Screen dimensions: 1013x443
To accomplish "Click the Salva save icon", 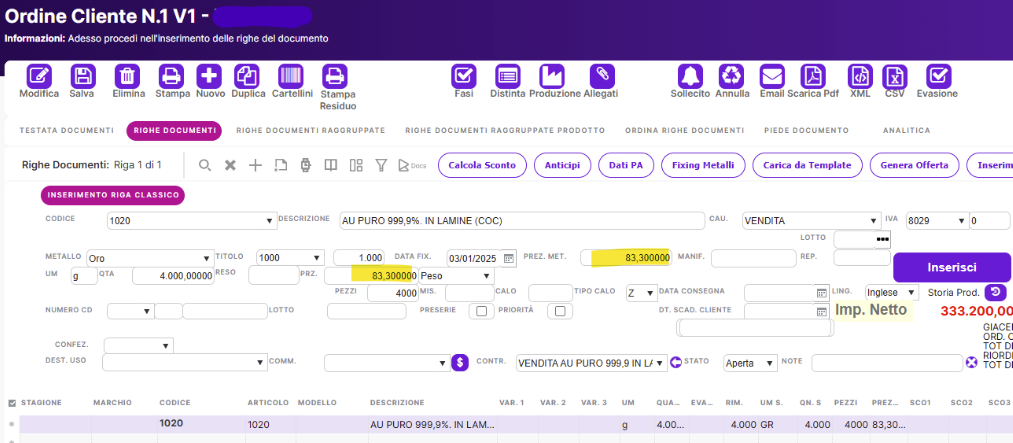I will pos(82,76).
